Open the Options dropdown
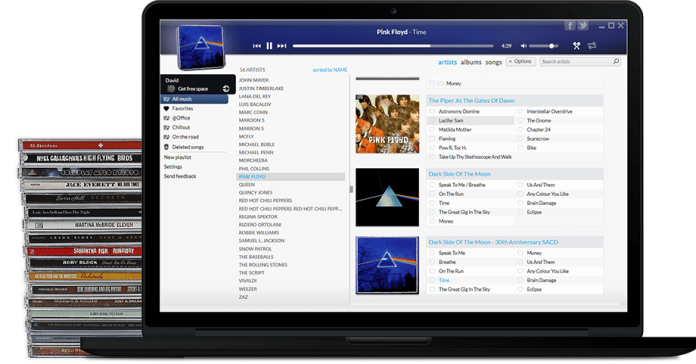Screen dimensions: 696x364 tap(521, 61)
